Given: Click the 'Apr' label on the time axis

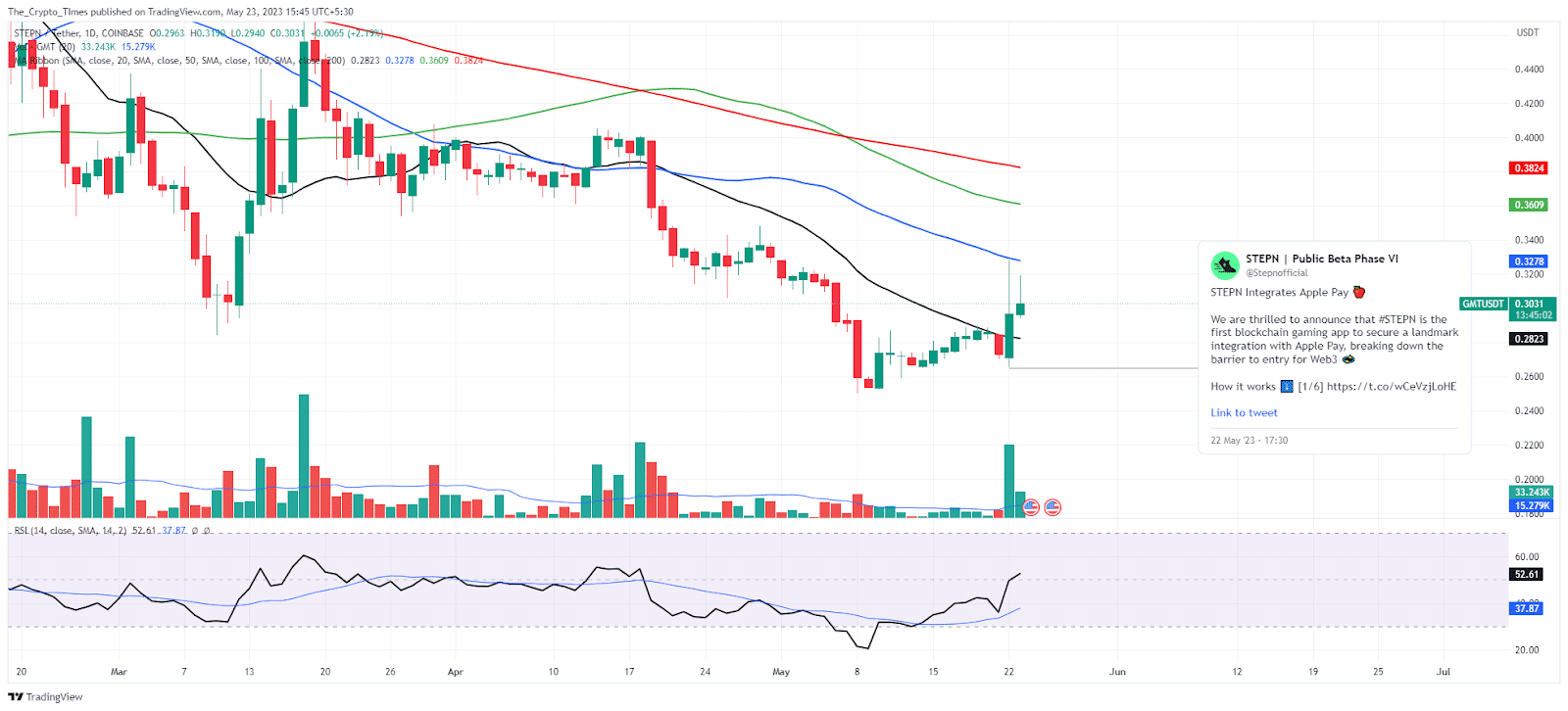Looking at the screenshot, I should (x=455, y=672).
